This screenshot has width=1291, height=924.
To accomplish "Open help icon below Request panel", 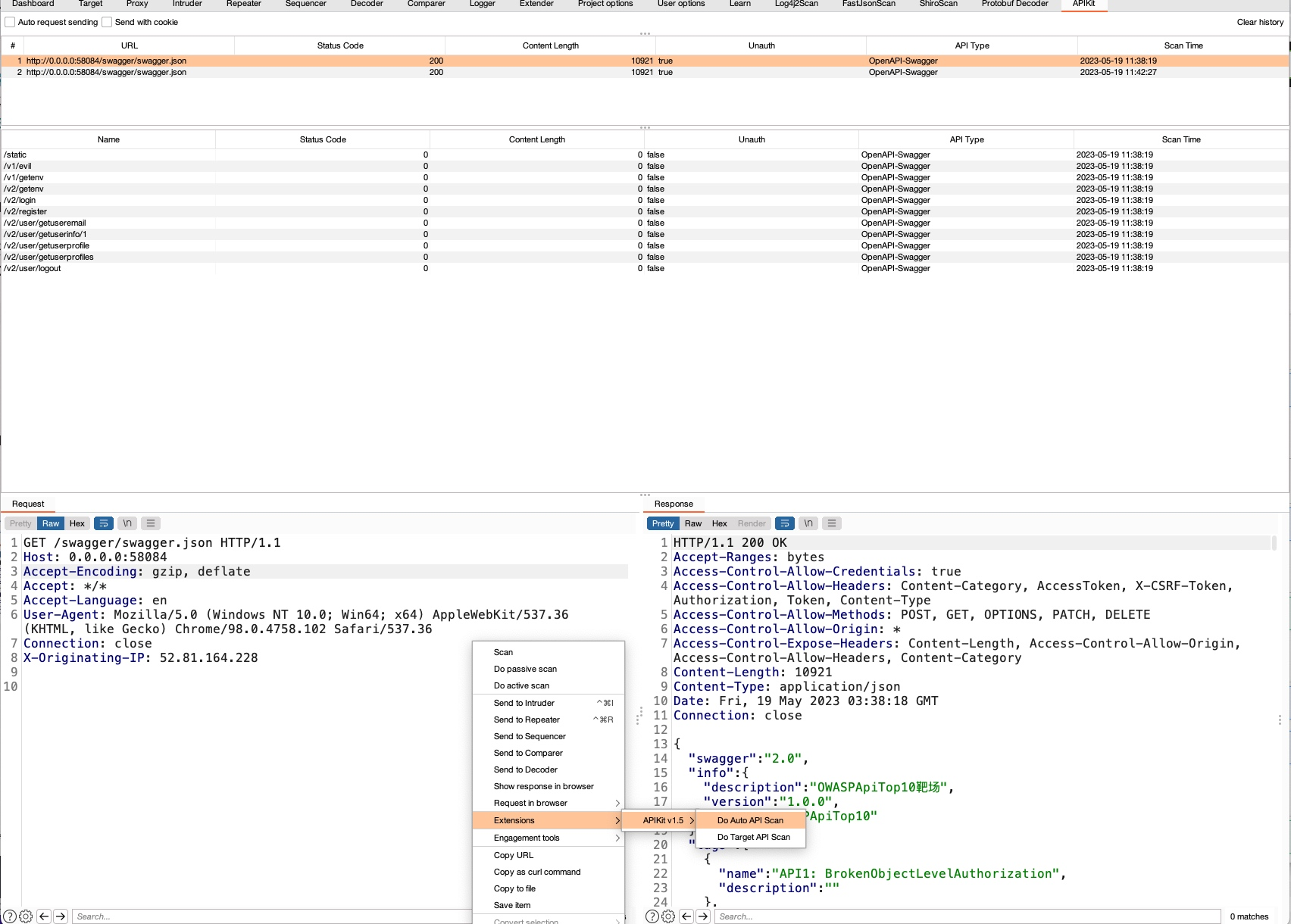I will [x=10, y=916].
